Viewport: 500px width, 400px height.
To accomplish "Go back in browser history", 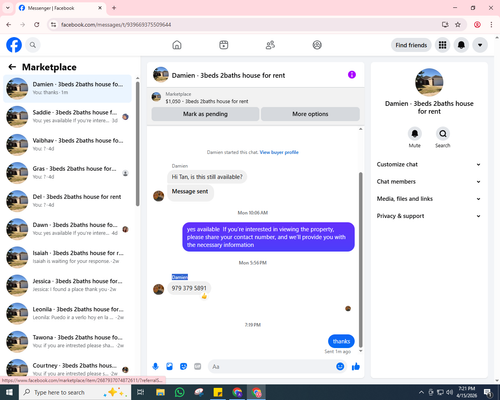I will pos(9,25).
